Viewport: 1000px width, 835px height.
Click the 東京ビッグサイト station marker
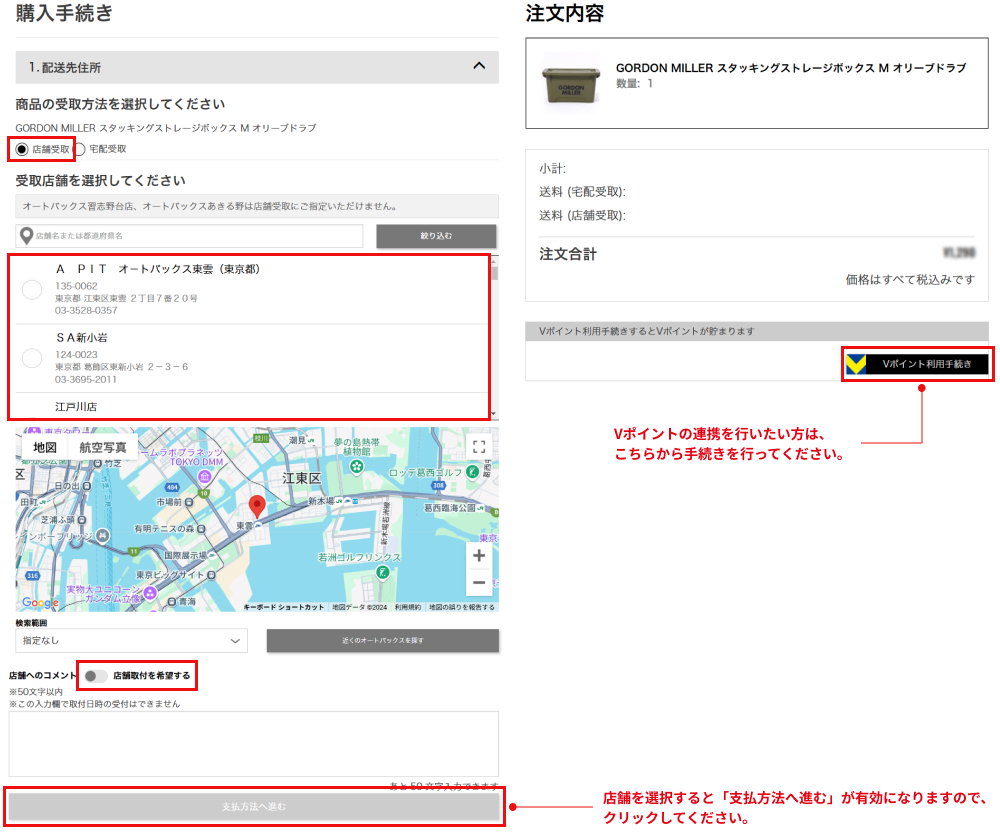211,575
